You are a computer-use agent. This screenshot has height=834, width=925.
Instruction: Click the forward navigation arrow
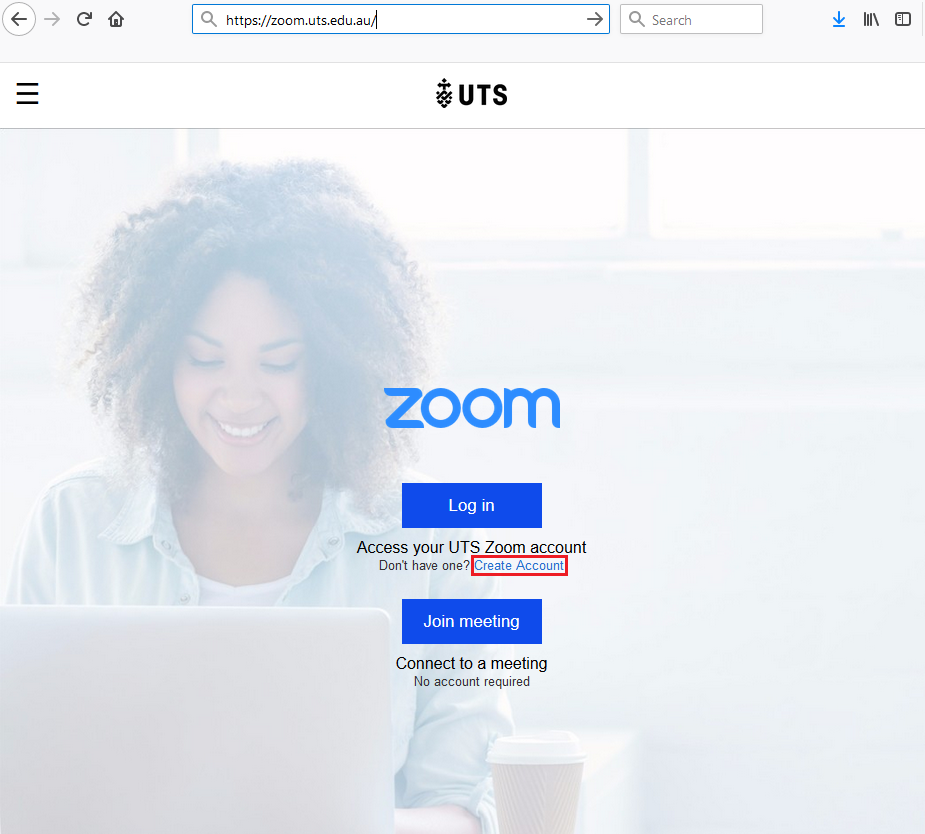click(x=53, y=19)
